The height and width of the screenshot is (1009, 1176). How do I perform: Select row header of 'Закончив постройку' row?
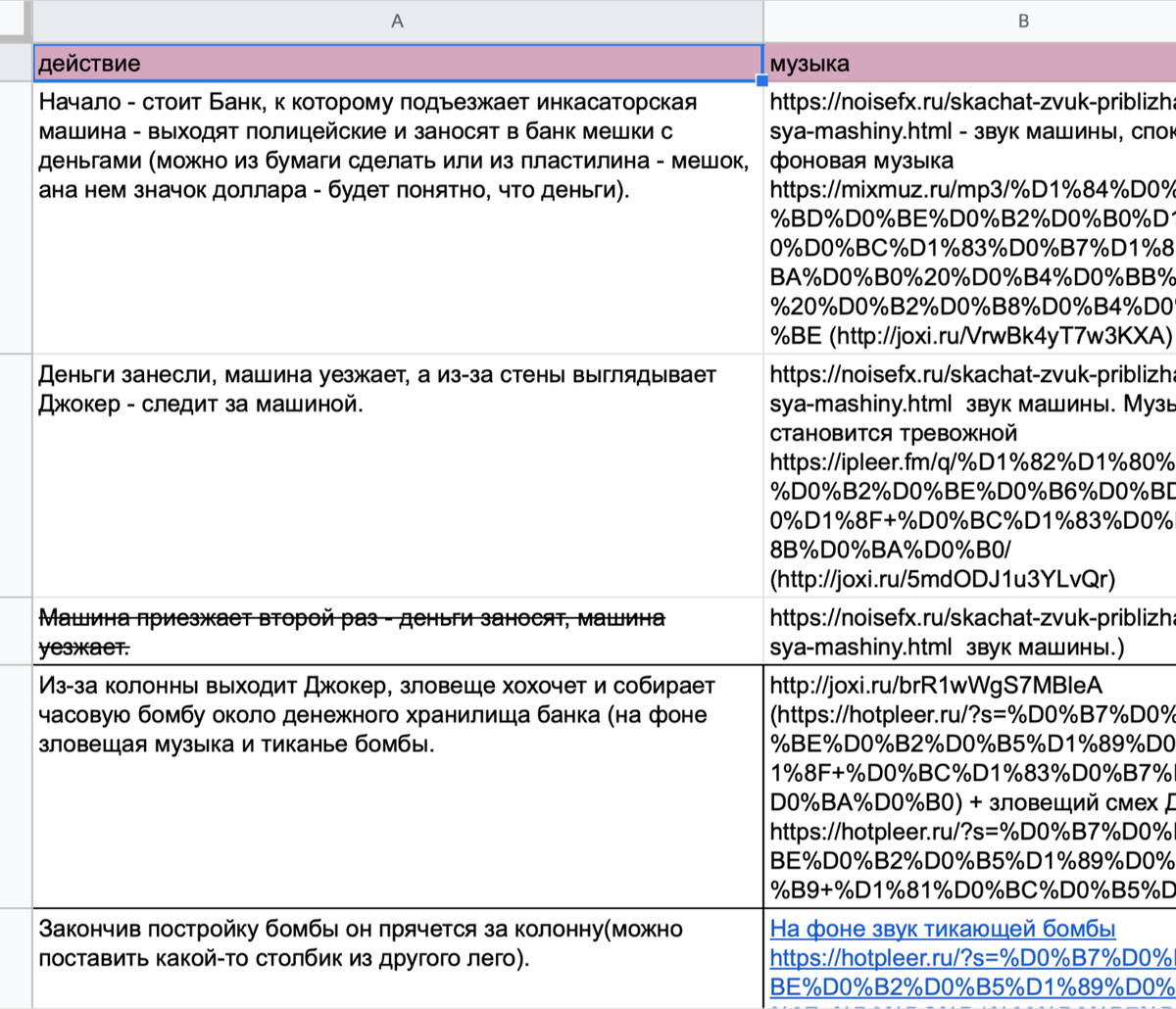point(16,958)
